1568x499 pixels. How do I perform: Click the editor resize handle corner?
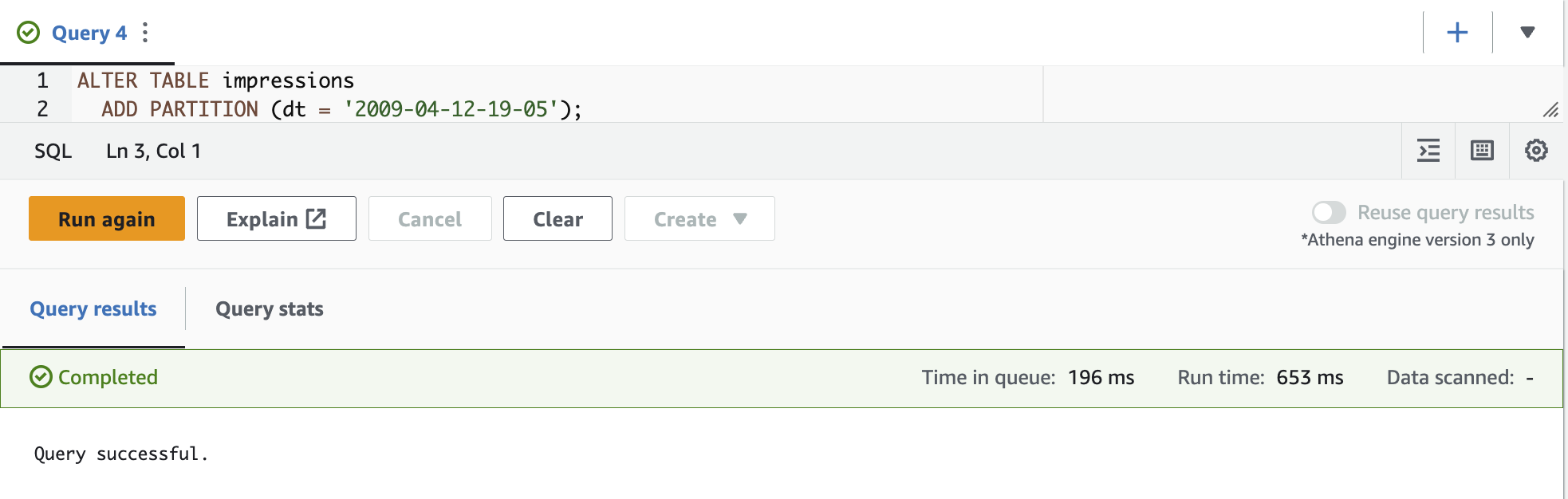coord(1550,110)
